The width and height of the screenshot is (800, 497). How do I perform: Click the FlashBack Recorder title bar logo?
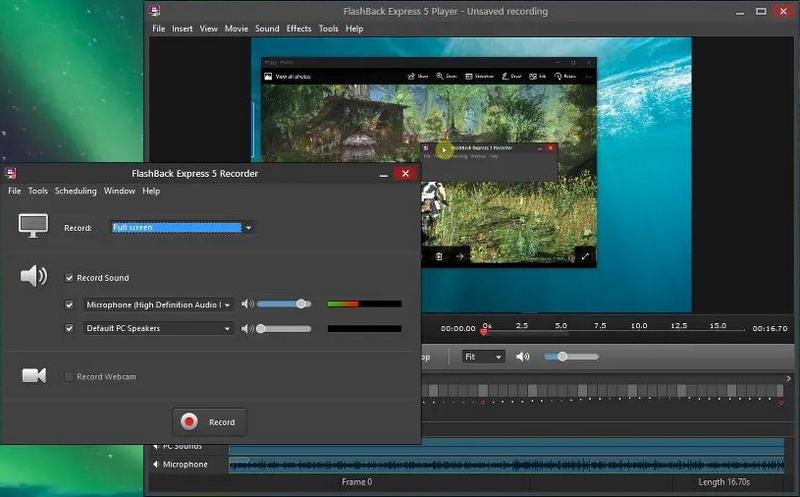(9, 172)
